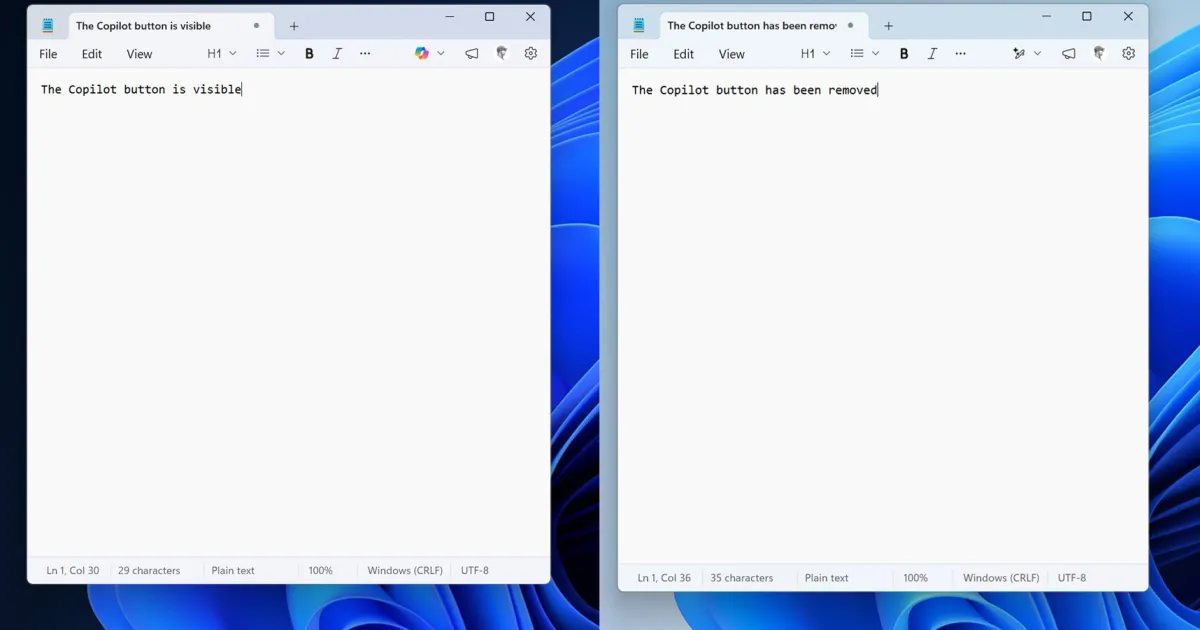Expand the H1 heading dropdown in the right Notepad window
1200x630 pixels.
[x=816, y=54]
